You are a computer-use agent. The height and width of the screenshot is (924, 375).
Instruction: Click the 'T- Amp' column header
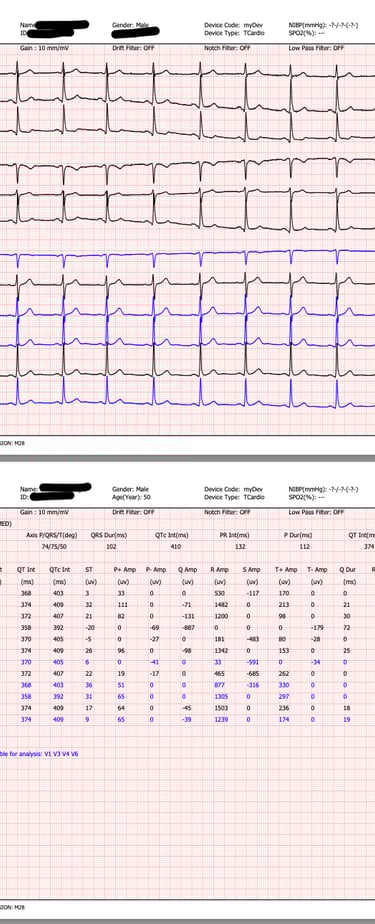coord(316,570)
